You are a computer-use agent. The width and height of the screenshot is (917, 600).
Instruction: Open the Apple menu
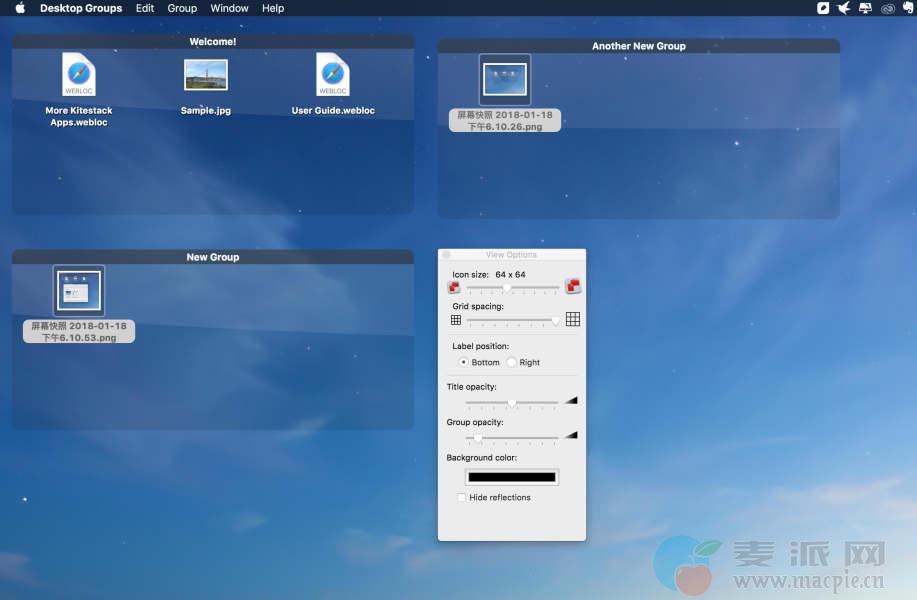(19, 8)
